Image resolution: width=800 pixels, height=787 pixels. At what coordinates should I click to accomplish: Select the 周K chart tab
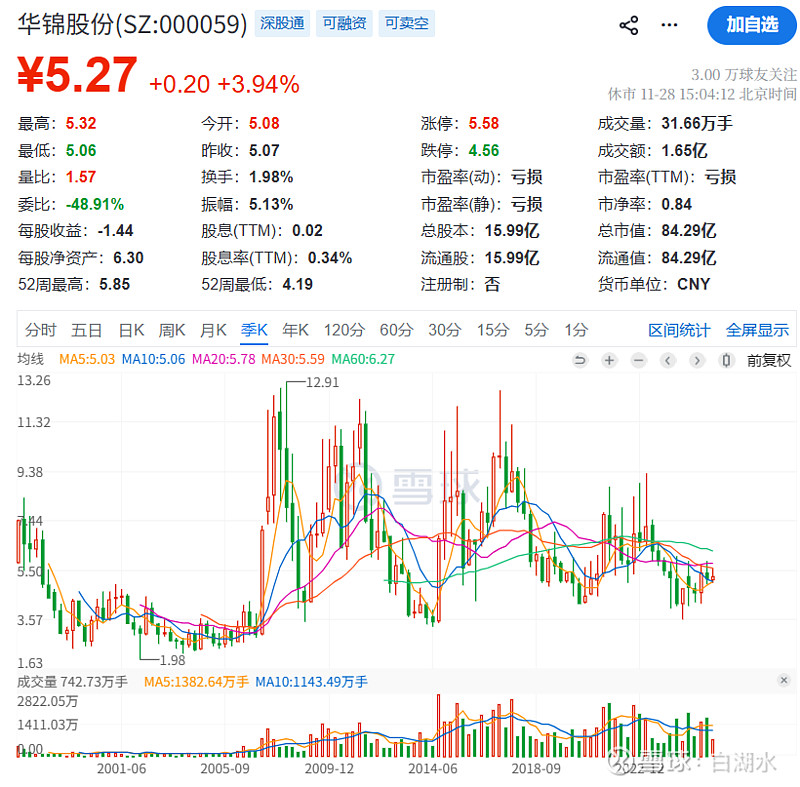[171, 330]
